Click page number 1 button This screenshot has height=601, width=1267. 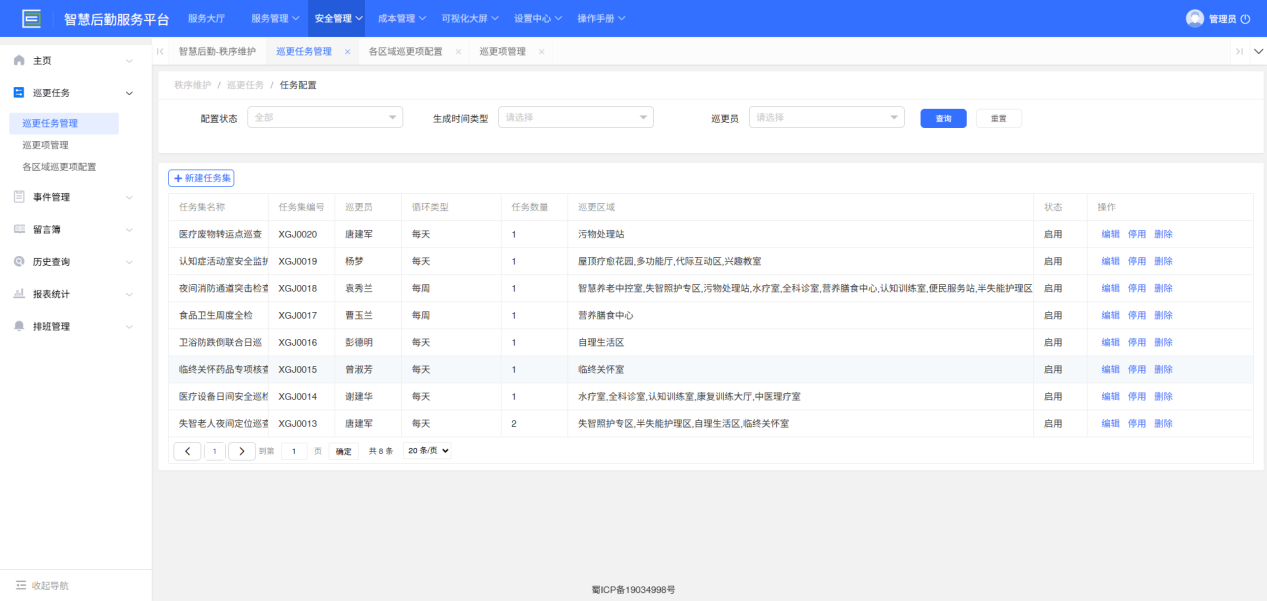[x=215, y=451]
